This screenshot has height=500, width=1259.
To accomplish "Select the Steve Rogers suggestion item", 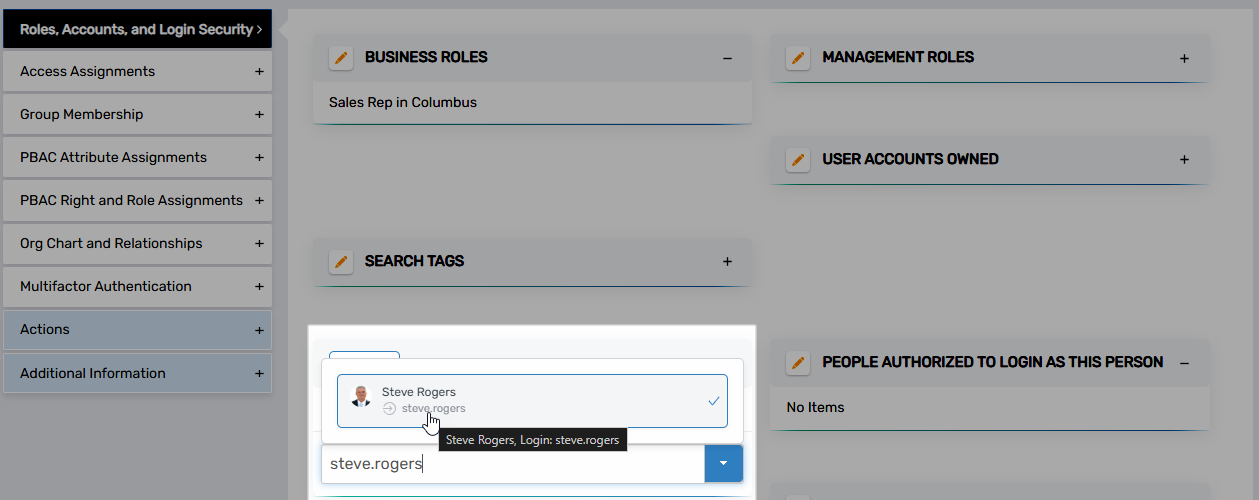I will click(x=532, y=400).
